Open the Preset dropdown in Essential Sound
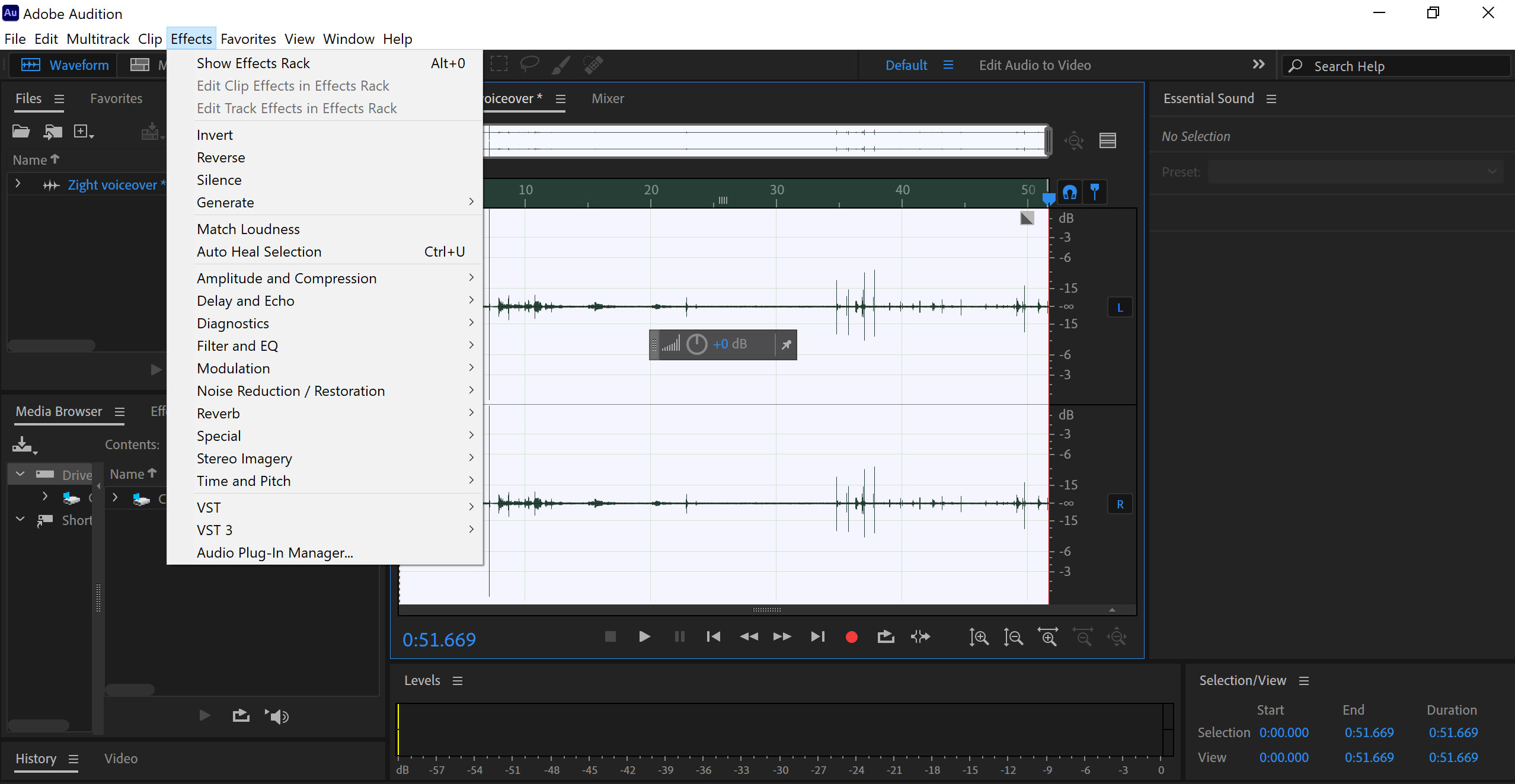The height and width of the screenshot is (784, 1515). click(1355, 172)
